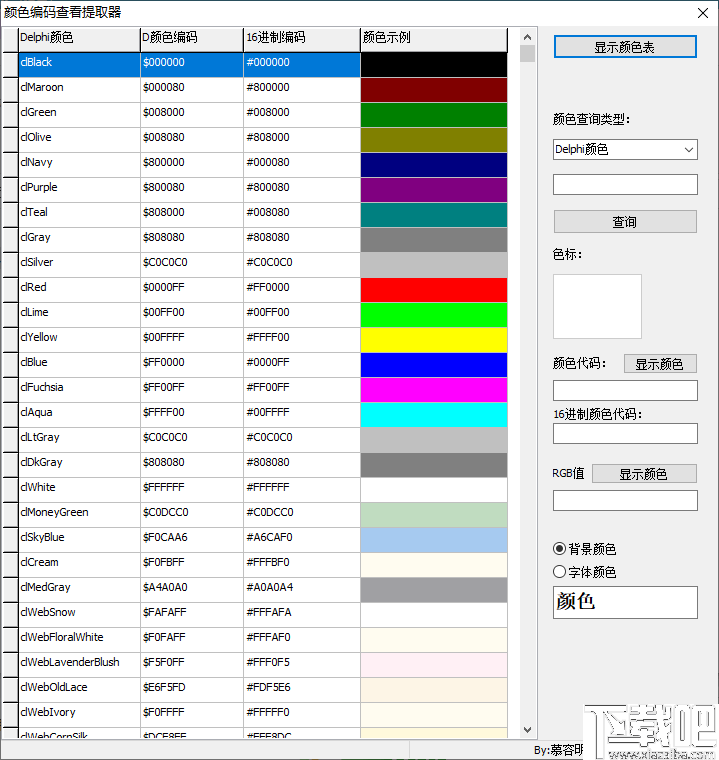Pick the purple swatch in clPurple row
This screenshot has height=760, width=719.
(434, 190)
